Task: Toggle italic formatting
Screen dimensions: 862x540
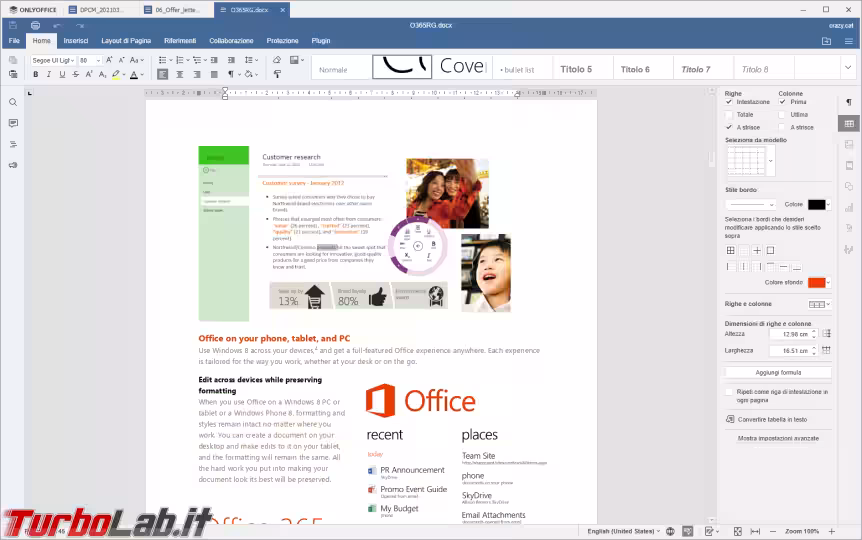Action: (49, 74)
